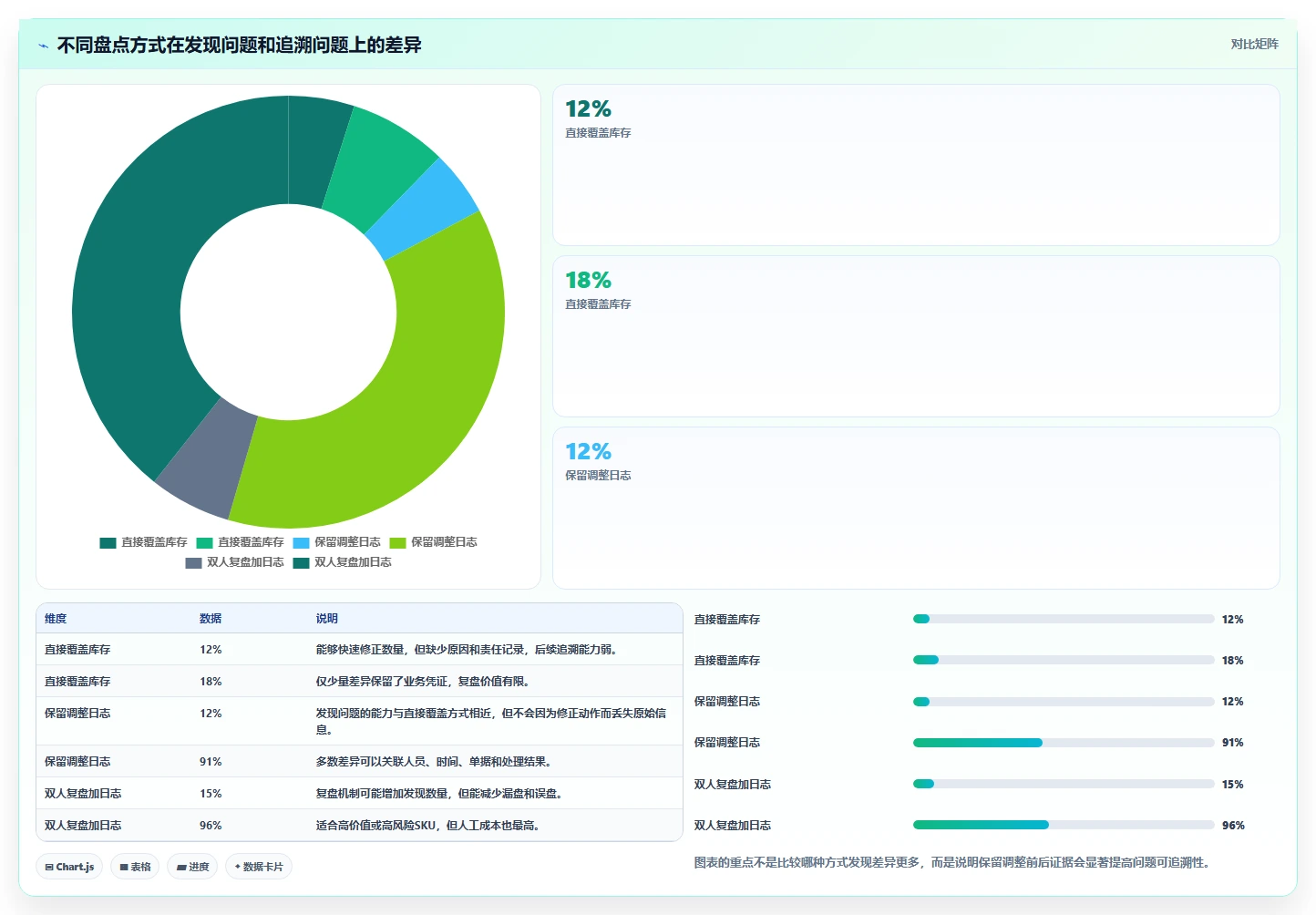Toggle dark teal 直接覆盖库存 legend swatch

coord(108,542)
